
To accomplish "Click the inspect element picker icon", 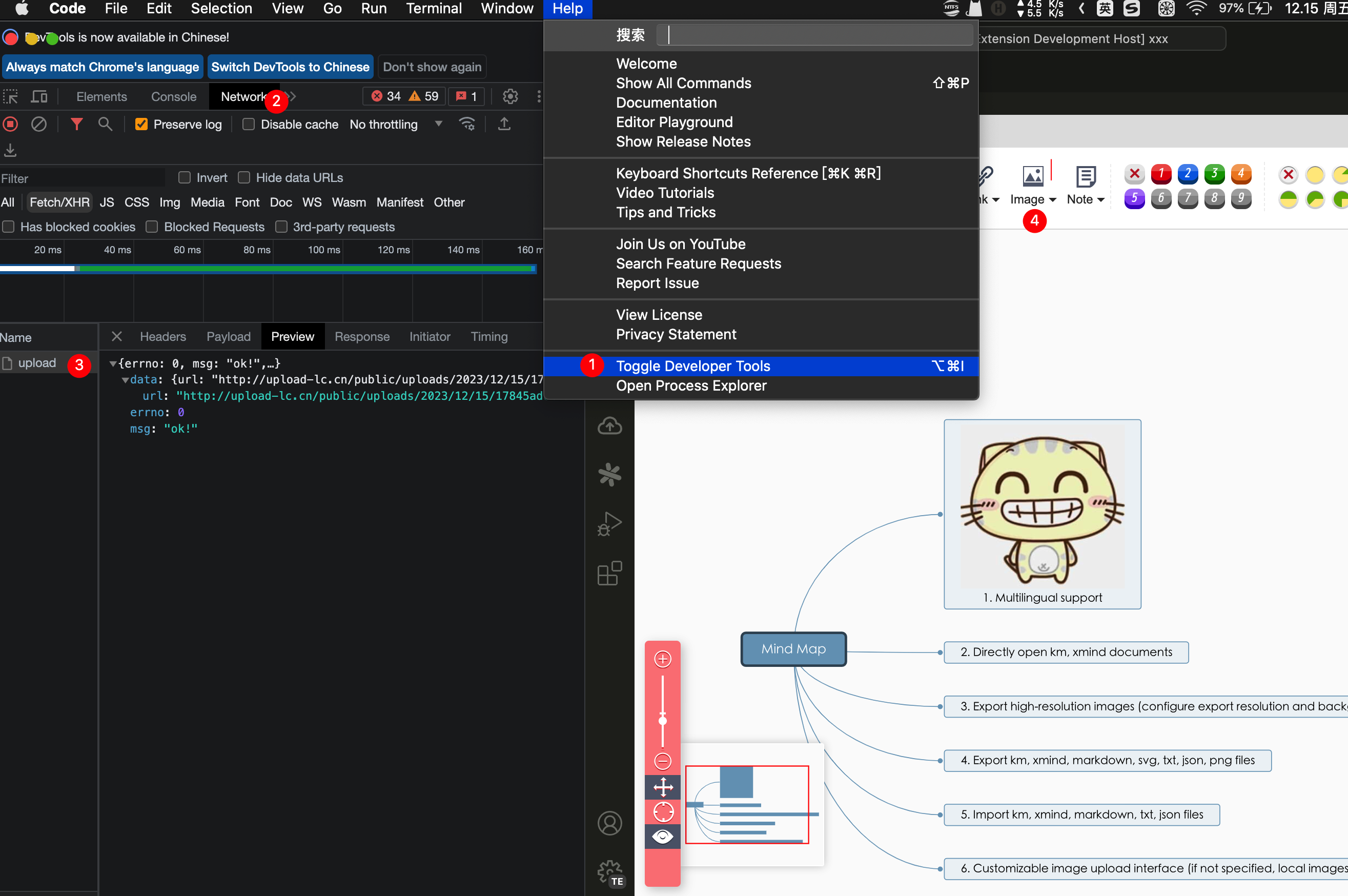I will coord(10,96).
